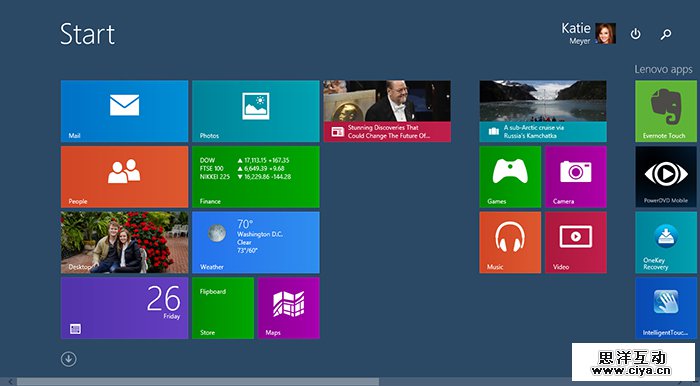Open the Calendar tile showing 26 Friday
700x386 pixels.
coord(124,308)
